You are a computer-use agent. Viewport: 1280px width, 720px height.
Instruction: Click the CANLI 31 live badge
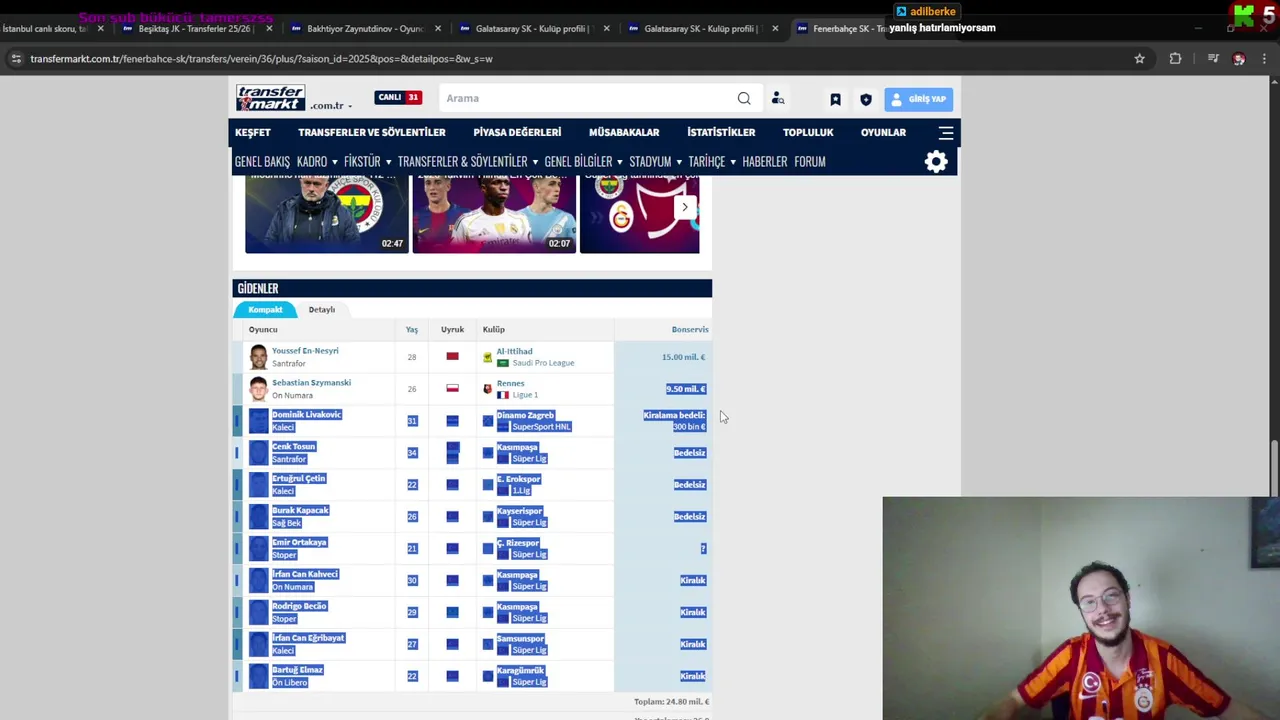(x=398, y=97)
